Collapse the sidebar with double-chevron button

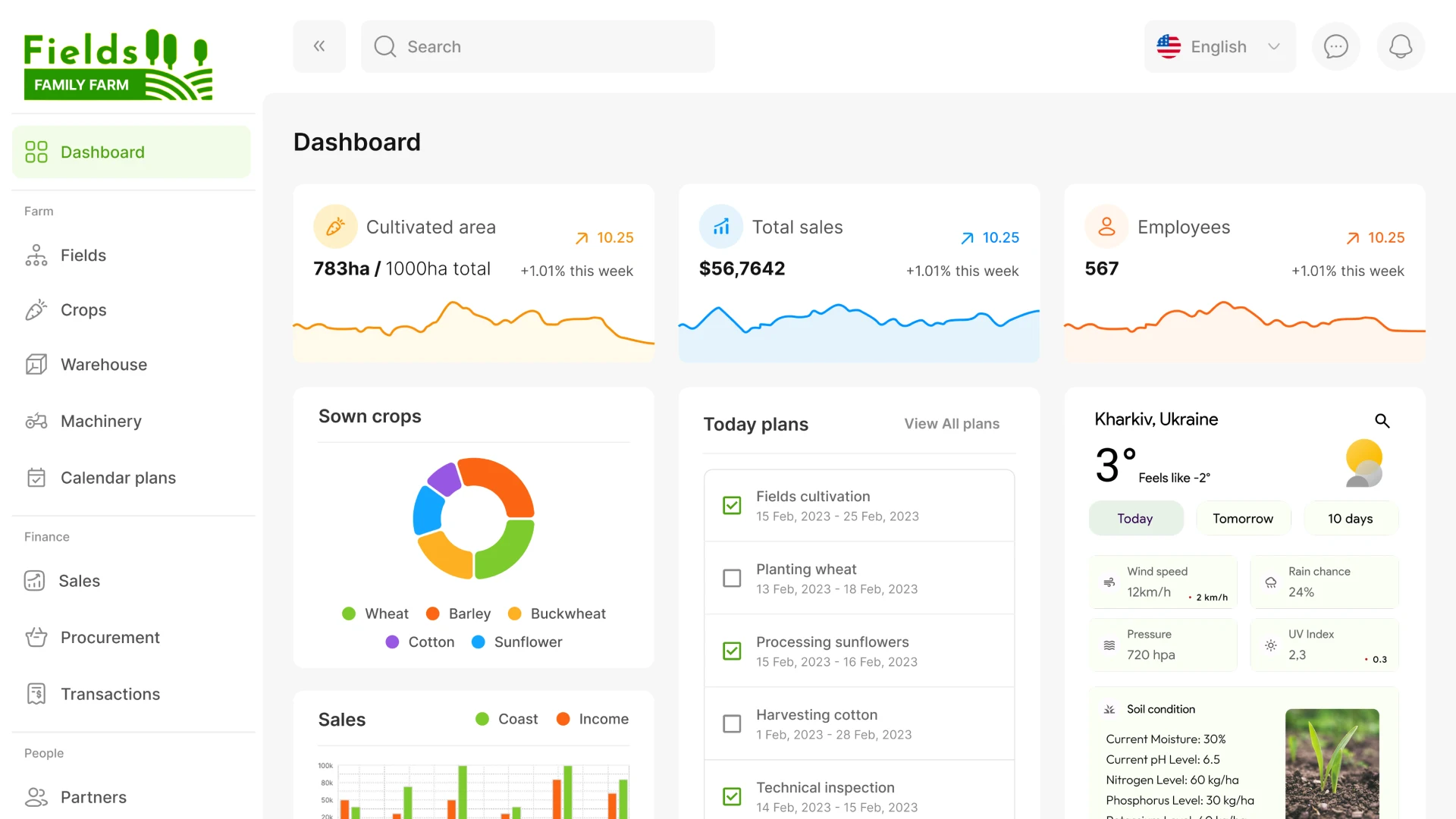(x=319, y=46)
